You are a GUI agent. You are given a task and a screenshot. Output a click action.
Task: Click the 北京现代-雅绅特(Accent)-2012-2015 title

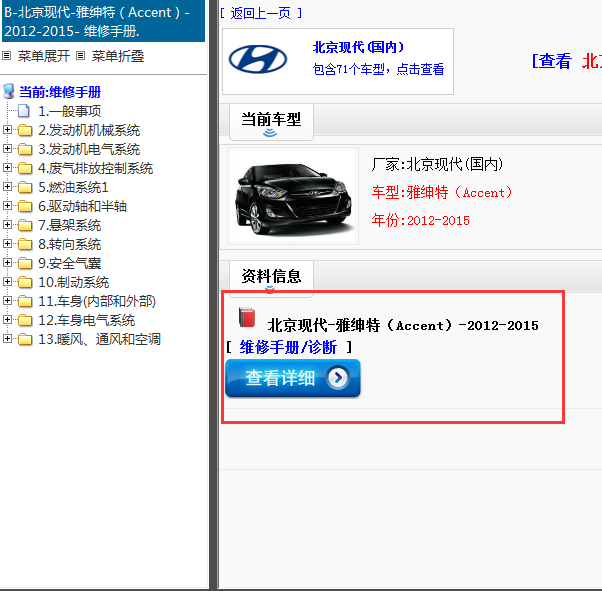(403, 325)
